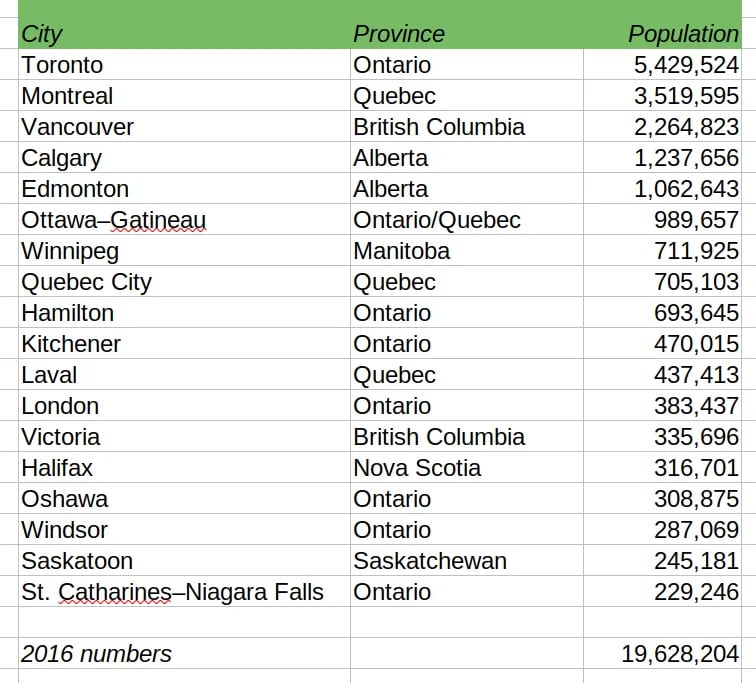The image size is (756, 683).
Task: Select the St. Catharines–Niagara Falls cell
Action: coord(184,591)
